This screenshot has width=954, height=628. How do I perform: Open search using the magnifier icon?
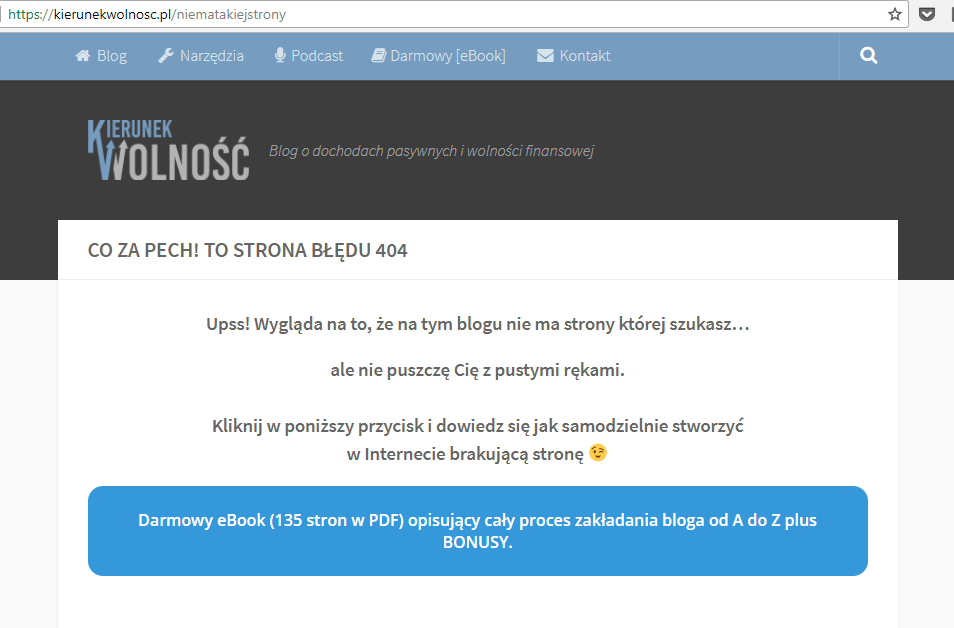(x=867, y=56)
